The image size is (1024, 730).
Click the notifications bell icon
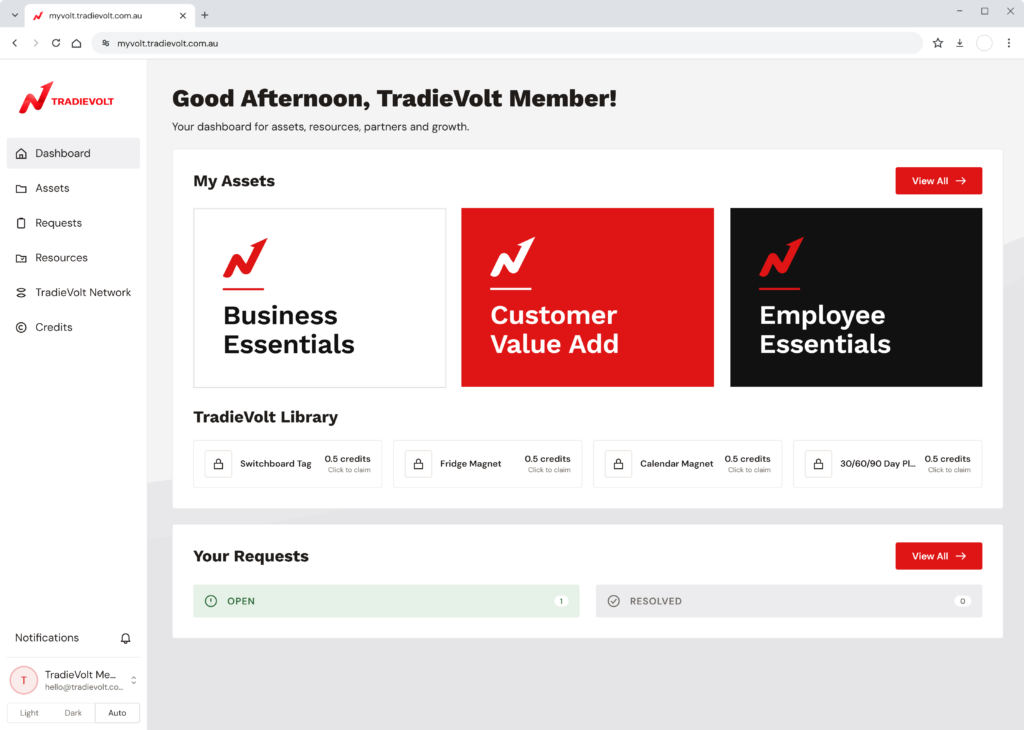125,638
